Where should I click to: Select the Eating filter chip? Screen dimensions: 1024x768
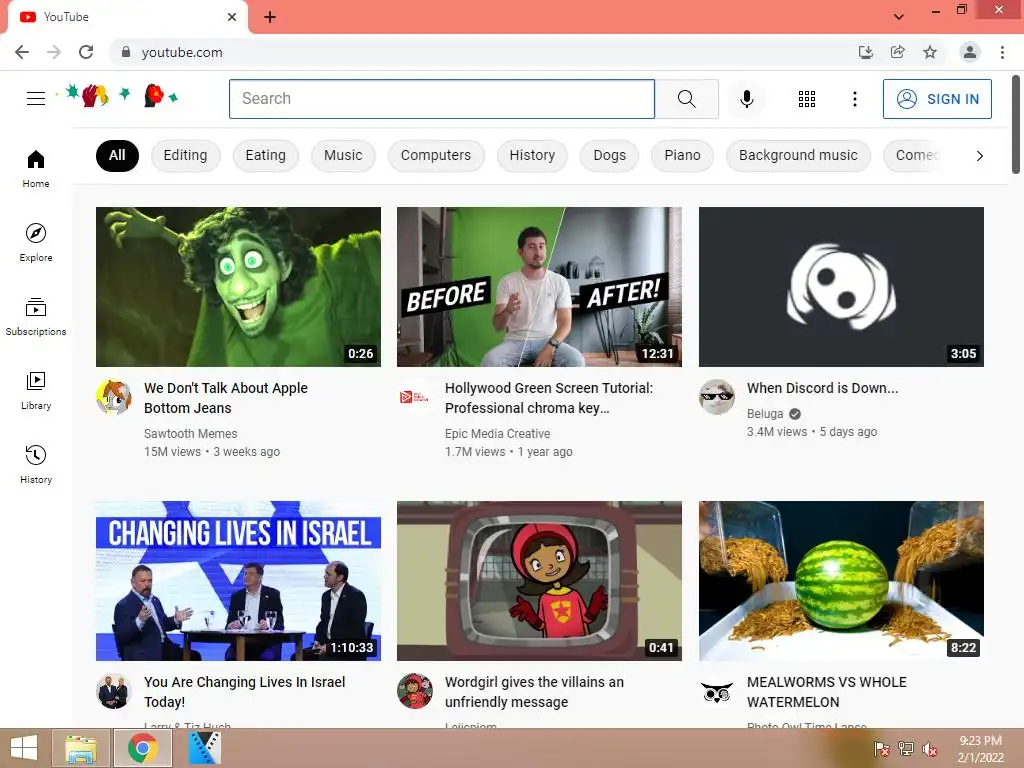pyautogui.click(x=266, y=155)
